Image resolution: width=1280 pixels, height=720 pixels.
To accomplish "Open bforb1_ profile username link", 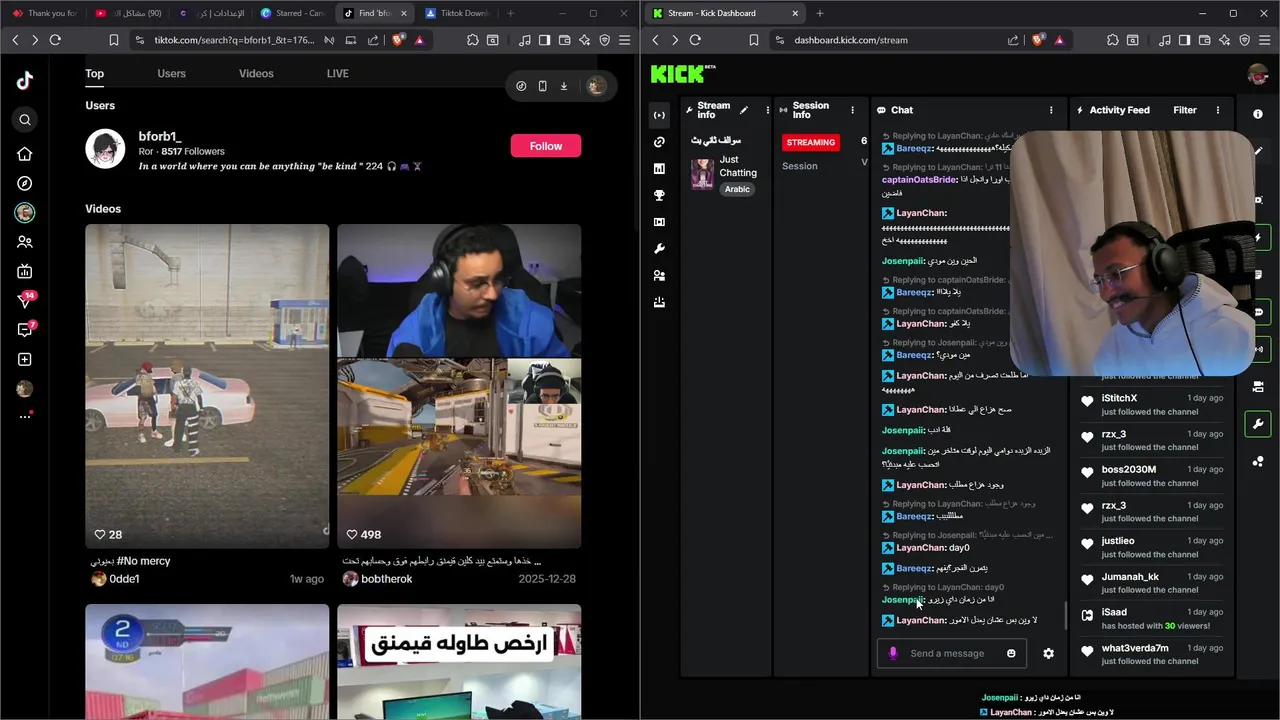I will (x=160, y=136).
